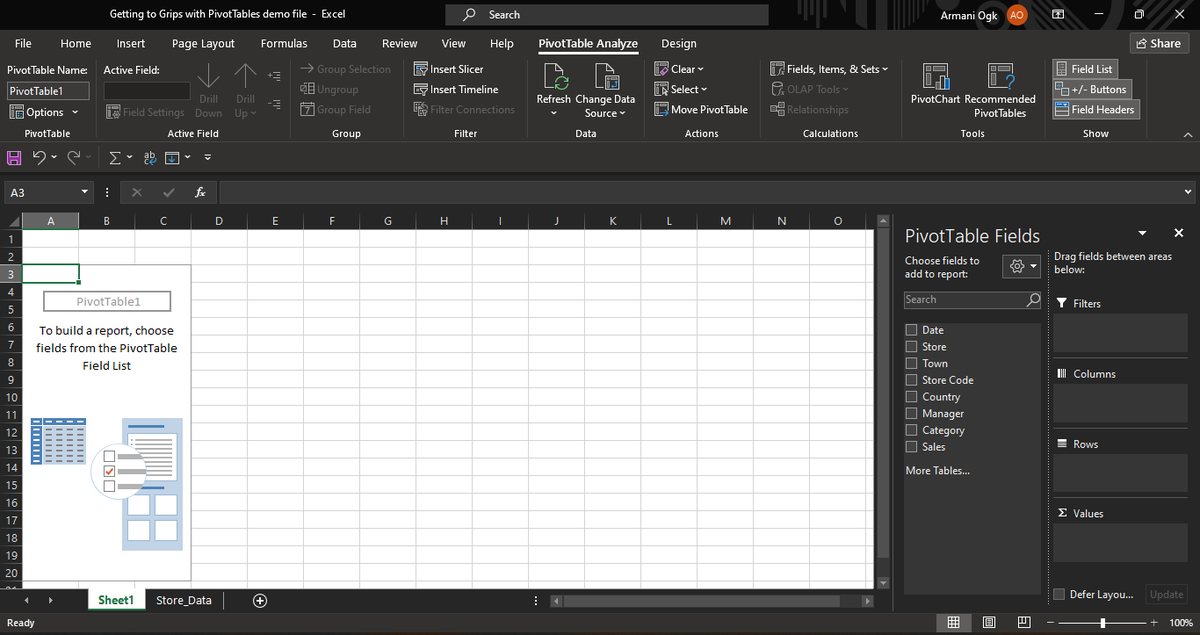Viewport: 1200px width, 635px height.
Task: Switch to Normal view in status bar
Action: (954, 622)
